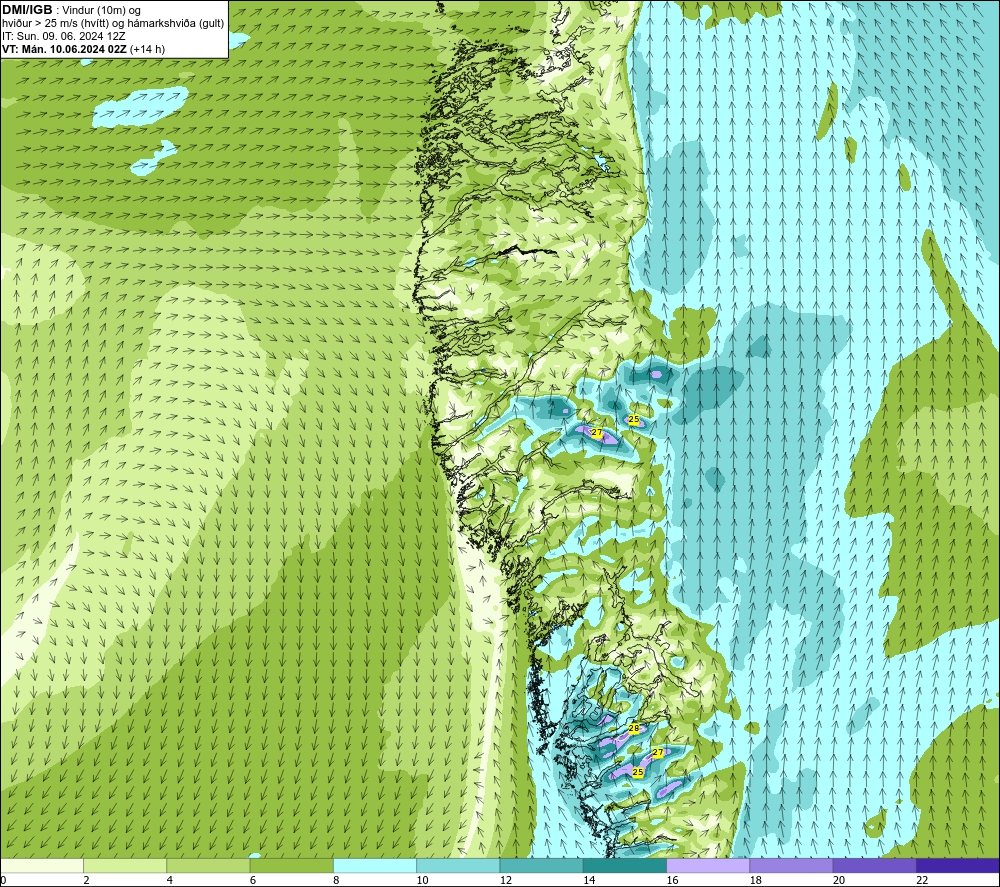The image size is (1000, 887).
Task: Click the northern yellow "27" gust marker
Action: (x=597, y=432)
